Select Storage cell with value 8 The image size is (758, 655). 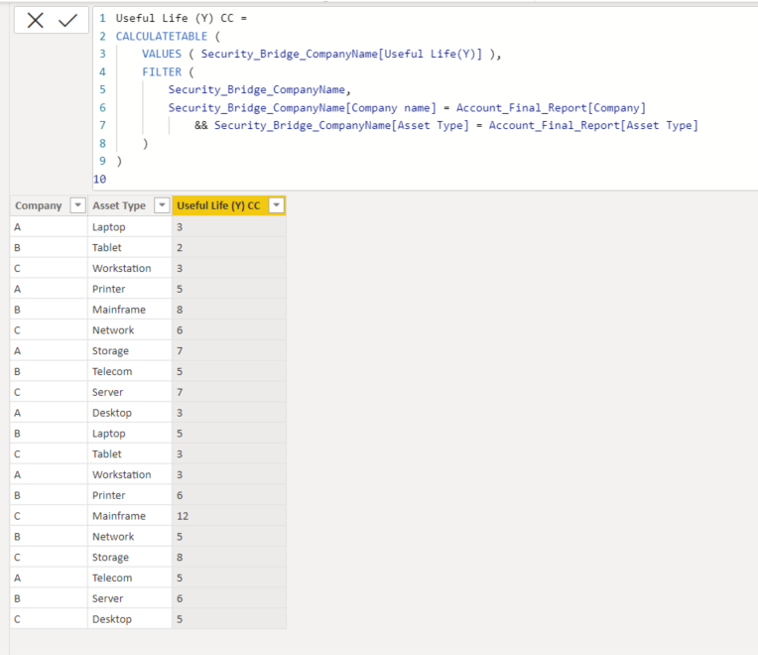pyautogui.click(x=130, y=557)
